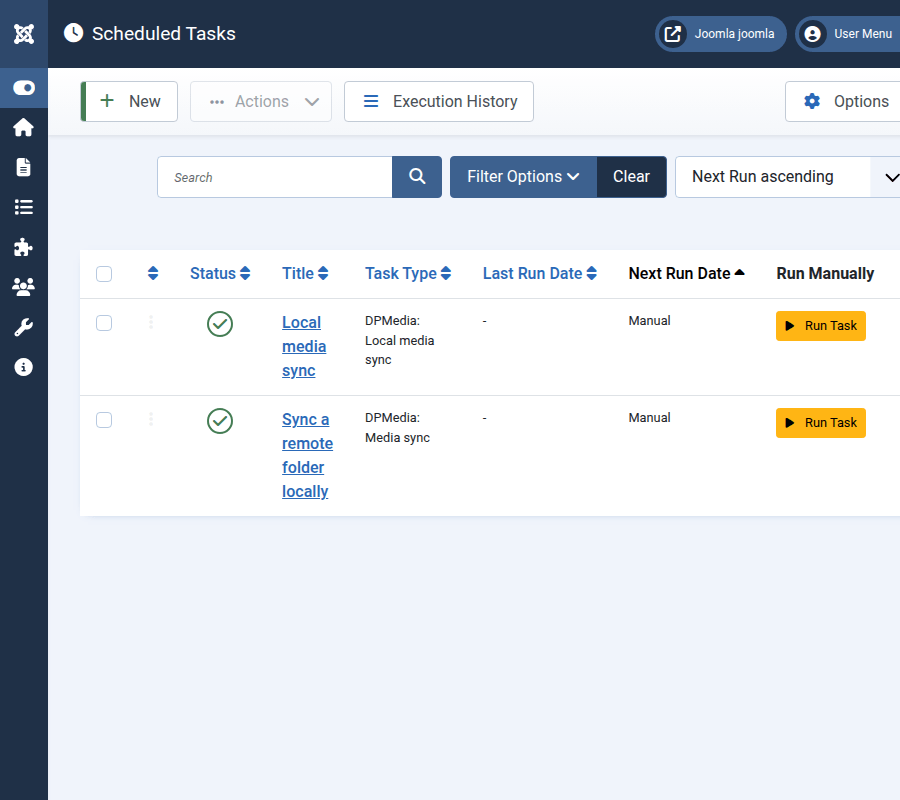Open the Home Dashboard icon
This screenshot has height=800, width=900.
point(24,128)
